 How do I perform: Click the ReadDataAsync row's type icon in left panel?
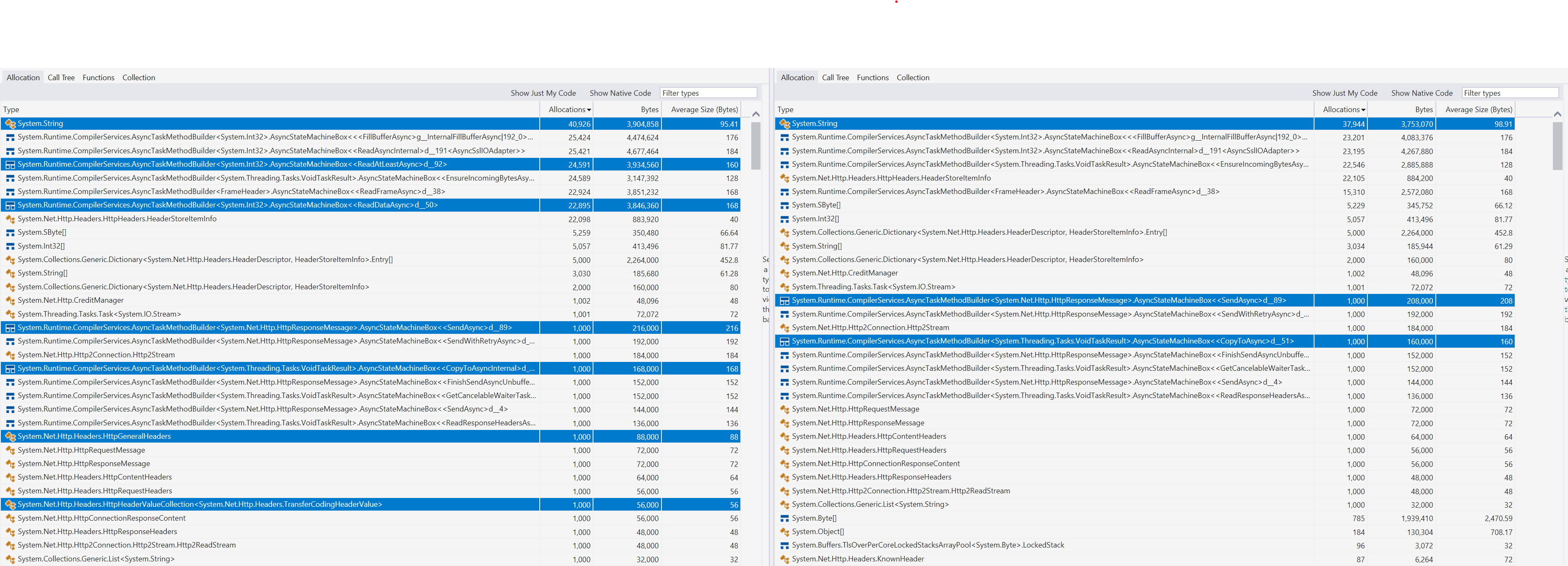(x=10, y=205)
